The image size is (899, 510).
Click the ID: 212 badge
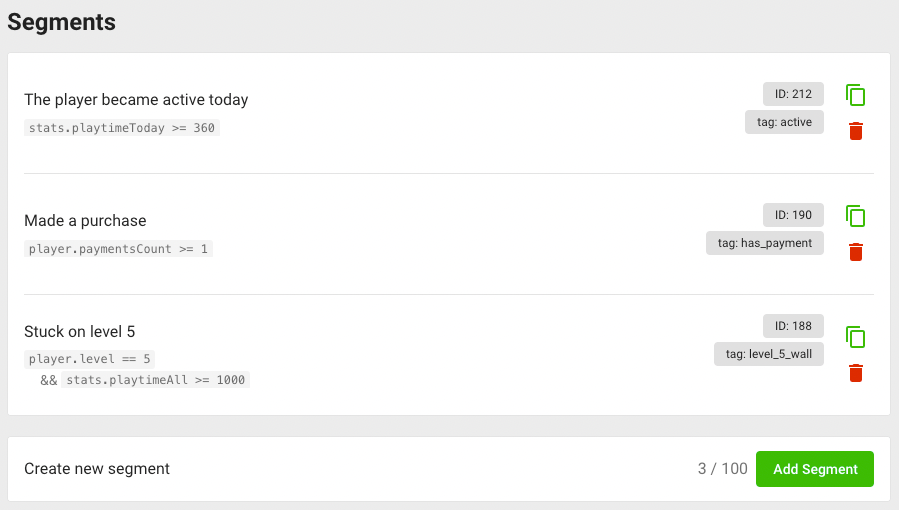(x=793, y=94)
